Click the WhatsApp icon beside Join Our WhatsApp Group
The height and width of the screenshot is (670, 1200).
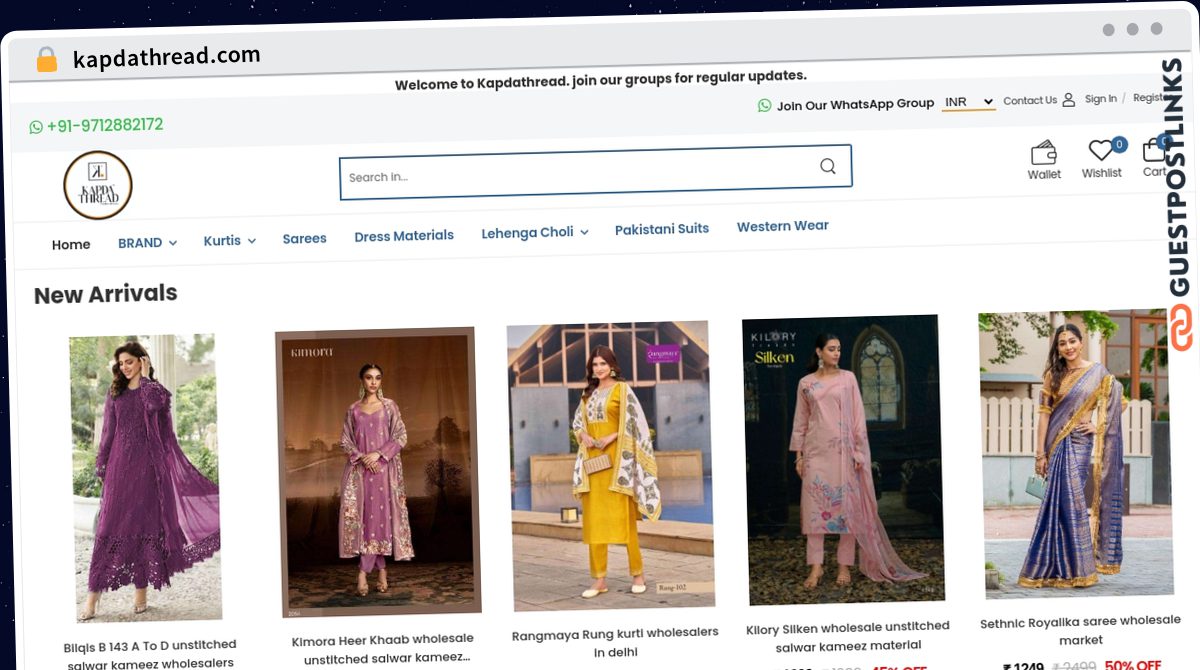[765, 105]
